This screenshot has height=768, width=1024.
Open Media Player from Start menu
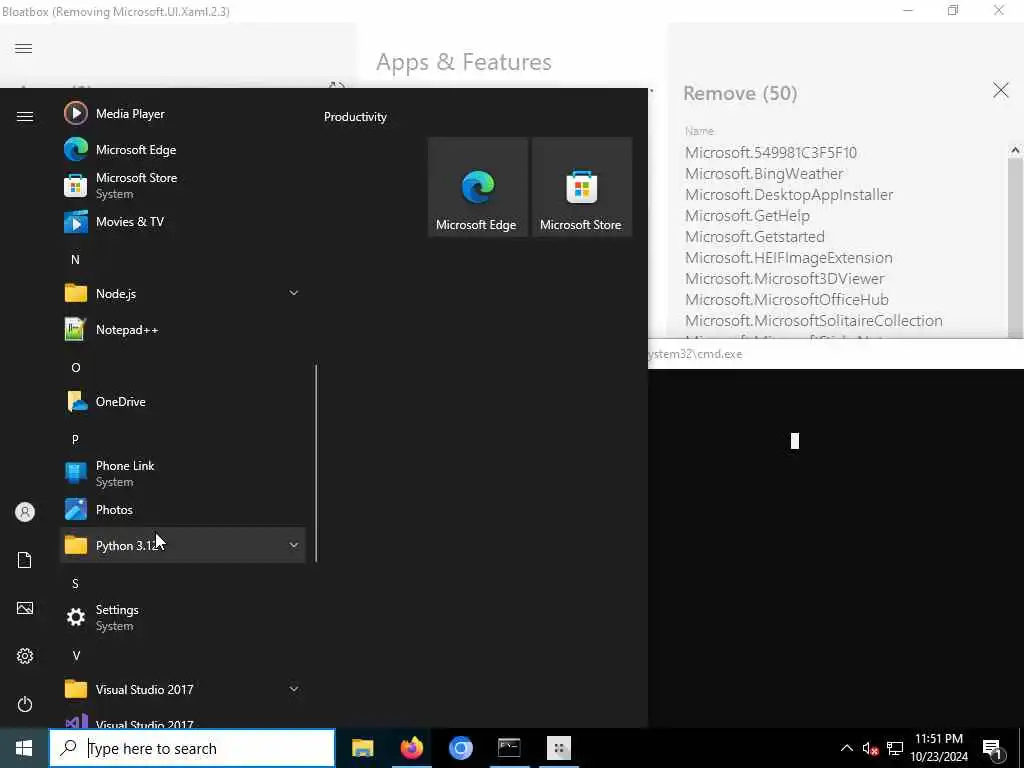(x=183, y=114)
